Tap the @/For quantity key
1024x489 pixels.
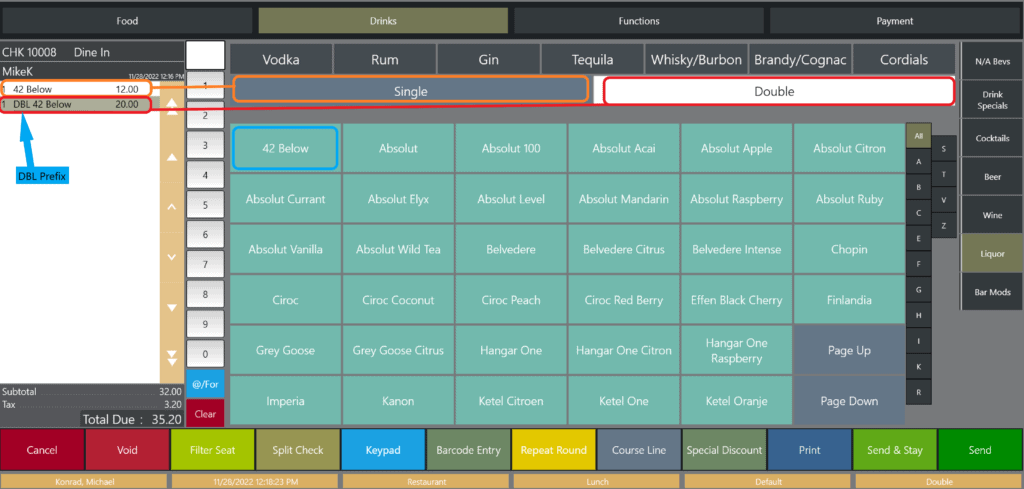point(205,385)
